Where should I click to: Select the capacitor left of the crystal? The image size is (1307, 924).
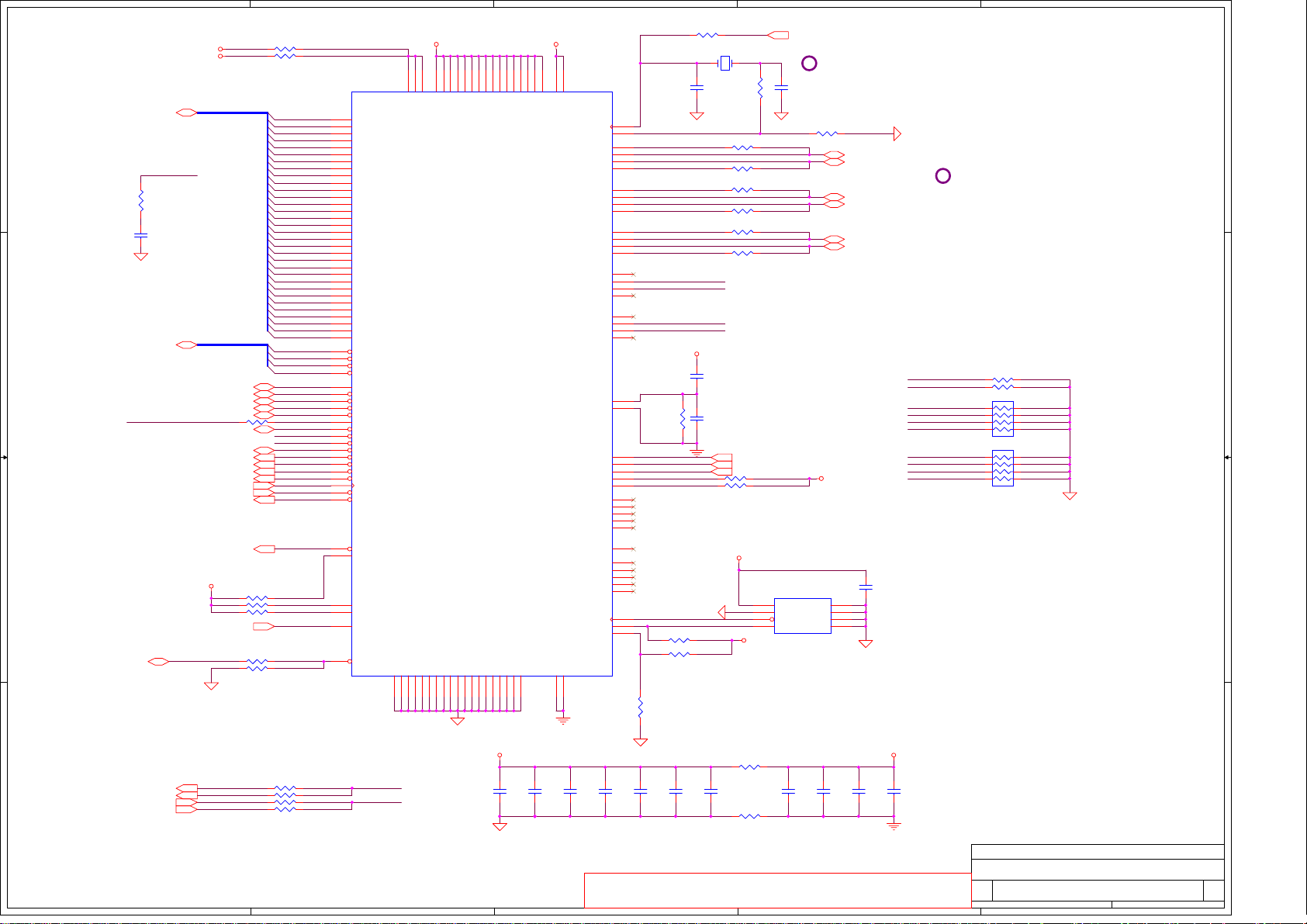[x=697, y=87]
